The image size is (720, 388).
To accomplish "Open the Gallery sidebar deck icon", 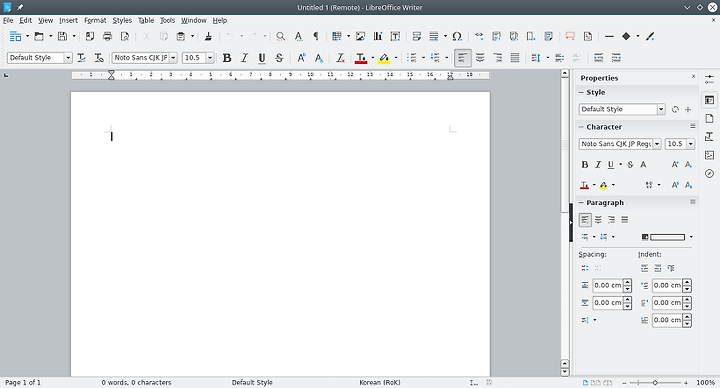I will pyautogui.click(x=709, y=155).
